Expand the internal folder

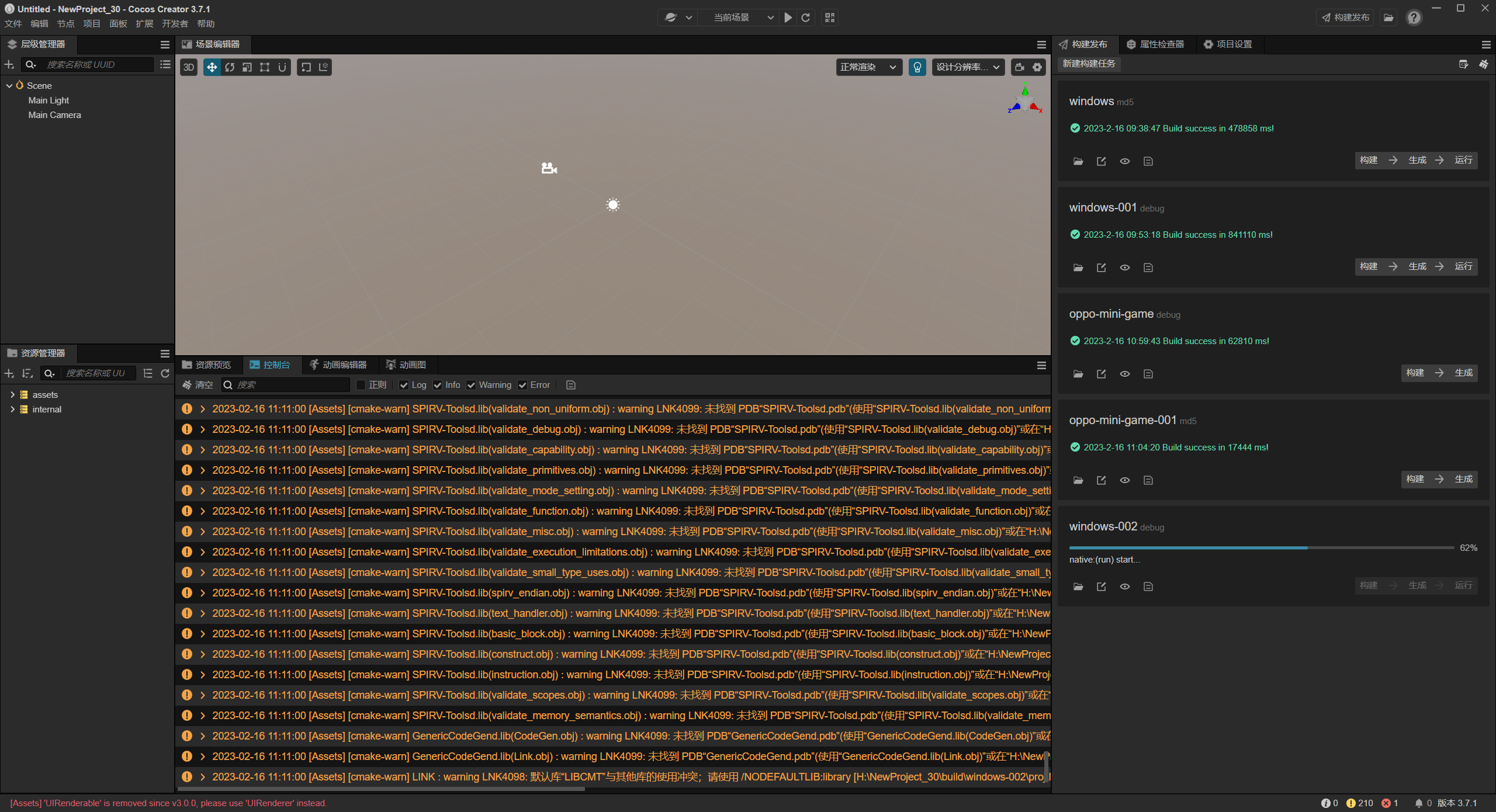tap(12, 410)
